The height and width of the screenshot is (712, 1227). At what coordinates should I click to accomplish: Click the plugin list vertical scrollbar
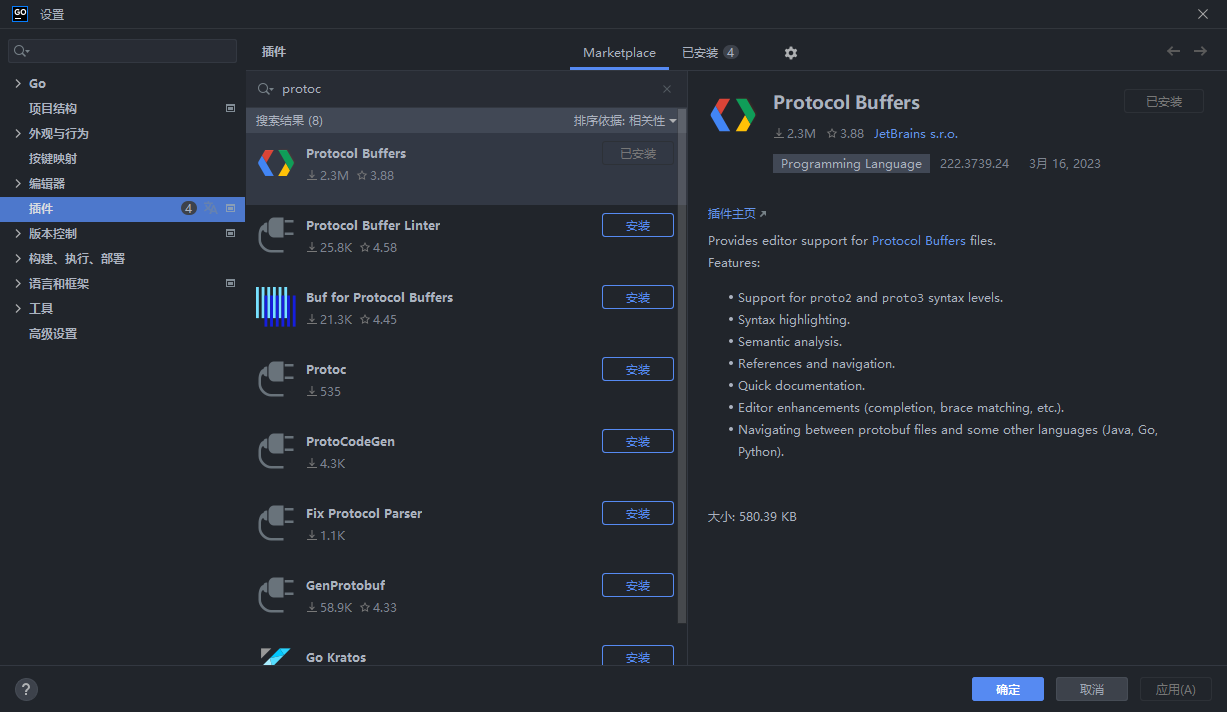(683, 366)
